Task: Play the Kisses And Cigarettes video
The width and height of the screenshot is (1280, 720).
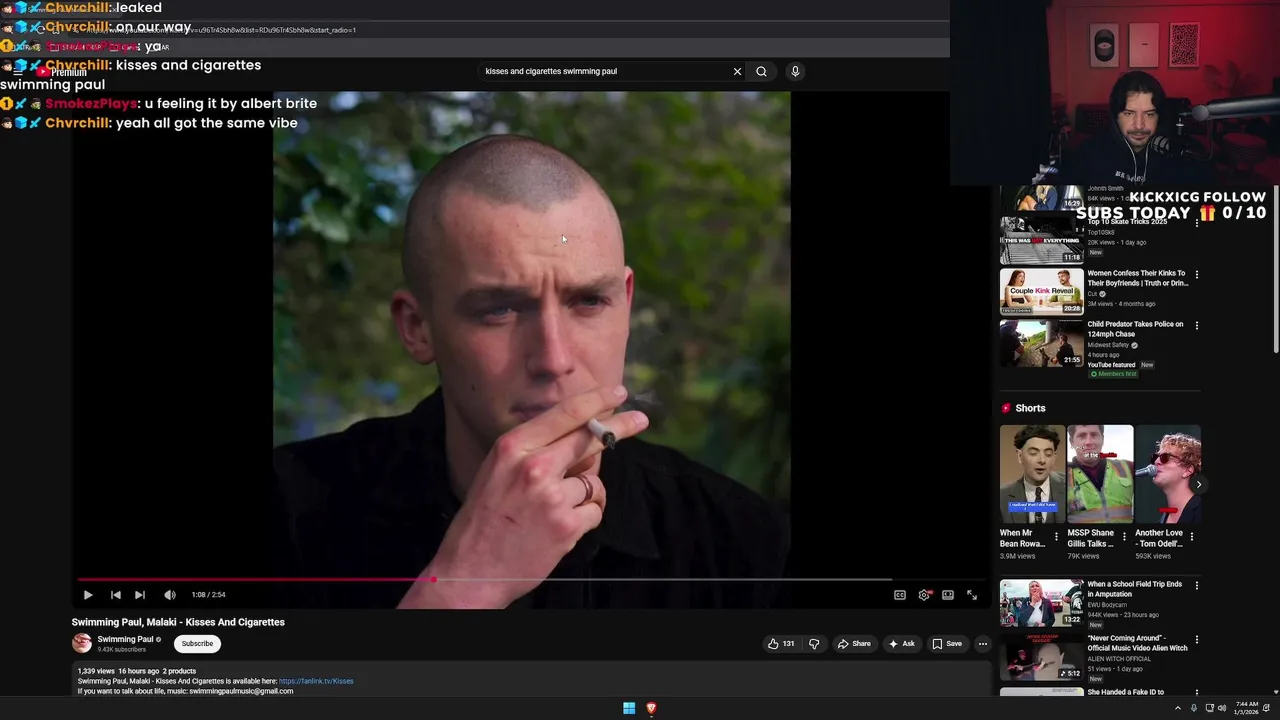Action: coord(88,595)
